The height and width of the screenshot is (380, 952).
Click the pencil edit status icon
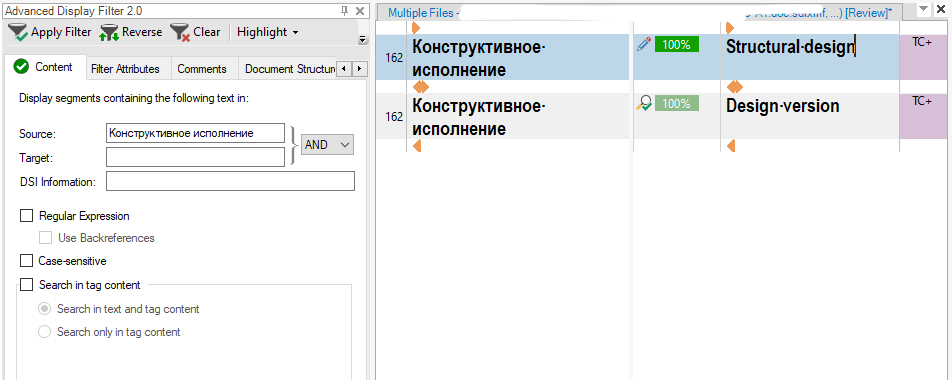click(643, 44)
